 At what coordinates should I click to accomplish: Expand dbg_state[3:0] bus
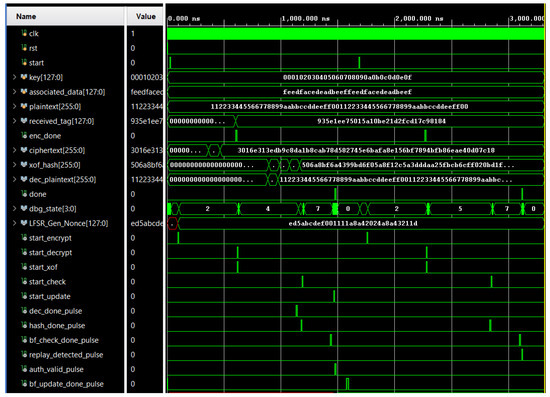(14, 208)
